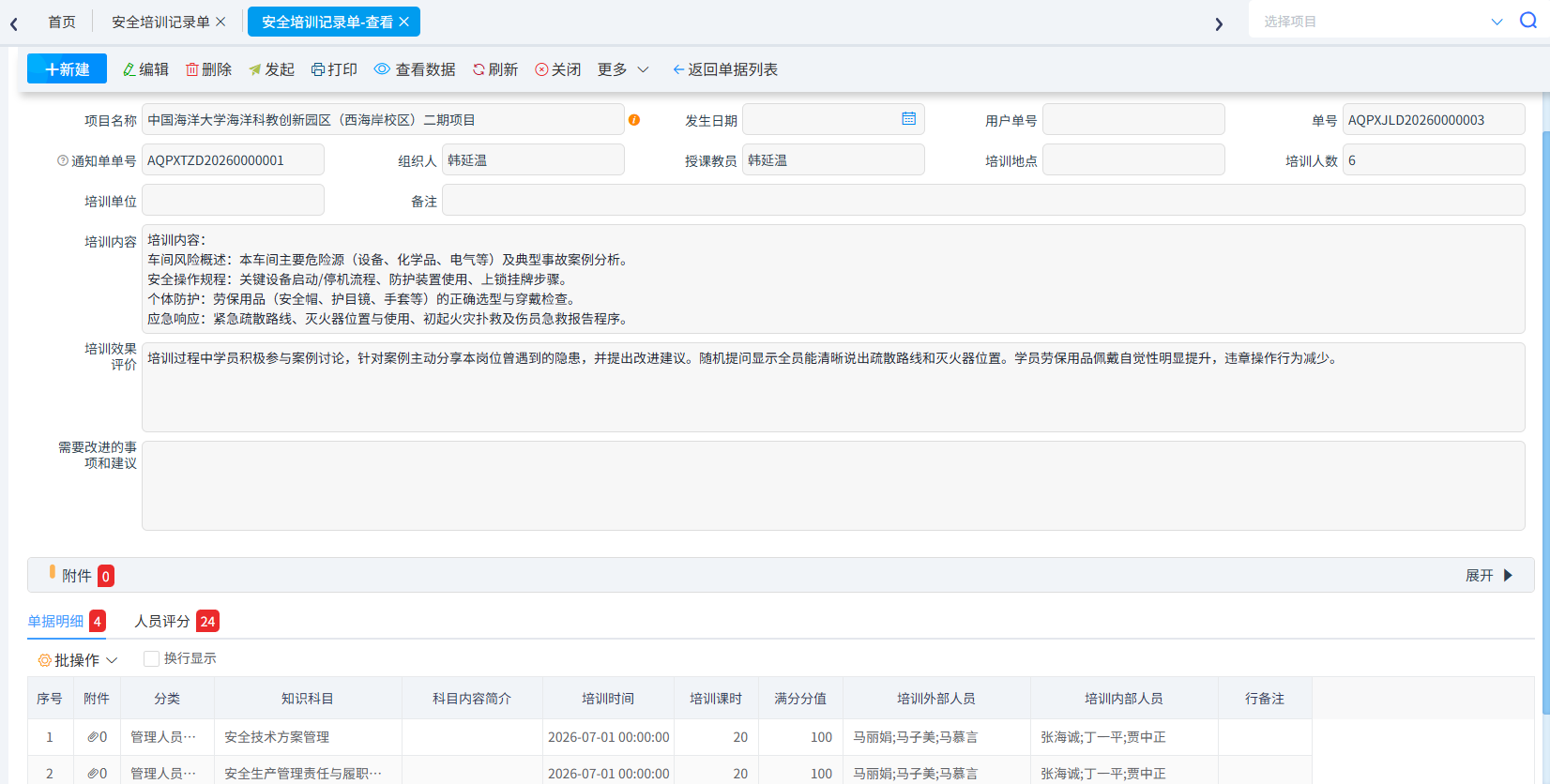Click the 培训单位 input field
This screenshot has width=1550, height=784.
pos(233,200)
